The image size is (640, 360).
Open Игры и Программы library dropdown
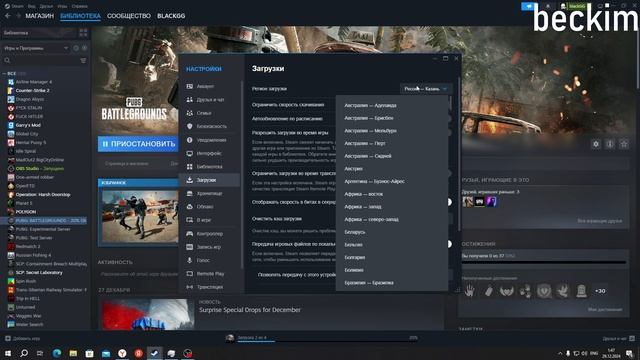point(36,48)
